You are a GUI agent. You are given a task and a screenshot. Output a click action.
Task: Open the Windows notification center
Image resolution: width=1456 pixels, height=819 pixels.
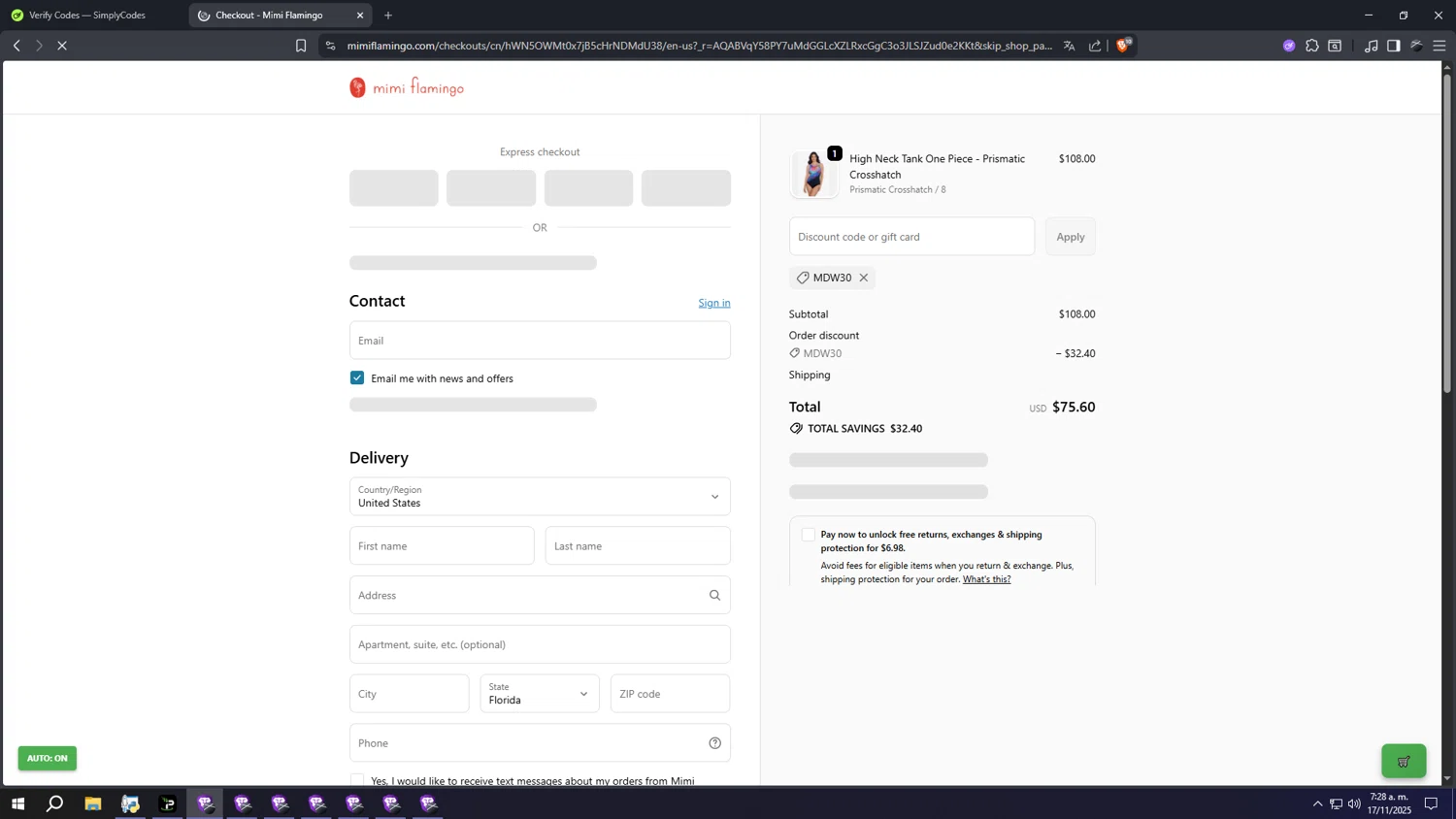[1431, 803]
